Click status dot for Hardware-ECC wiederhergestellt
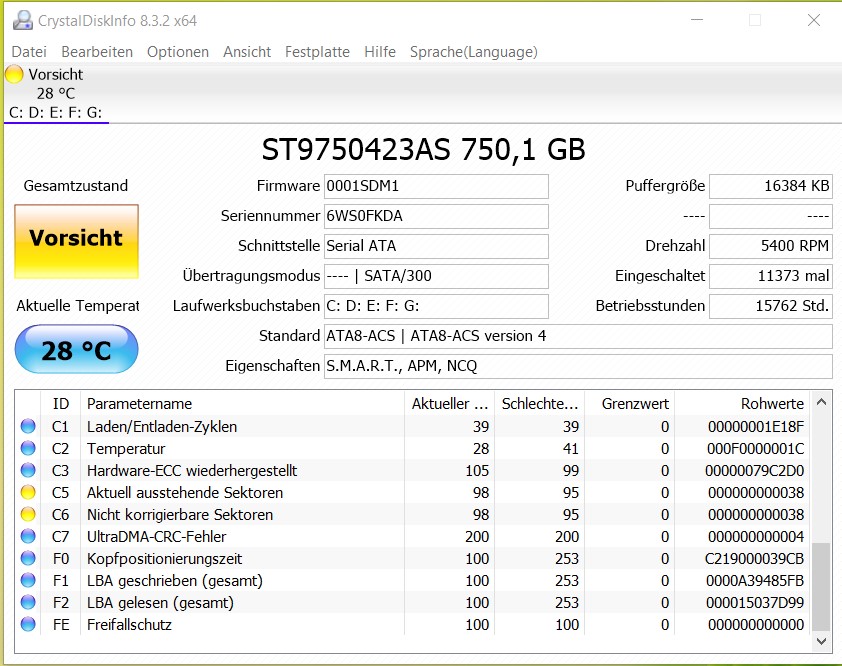This screenshot has height=666, width=842. click(28, 470)
